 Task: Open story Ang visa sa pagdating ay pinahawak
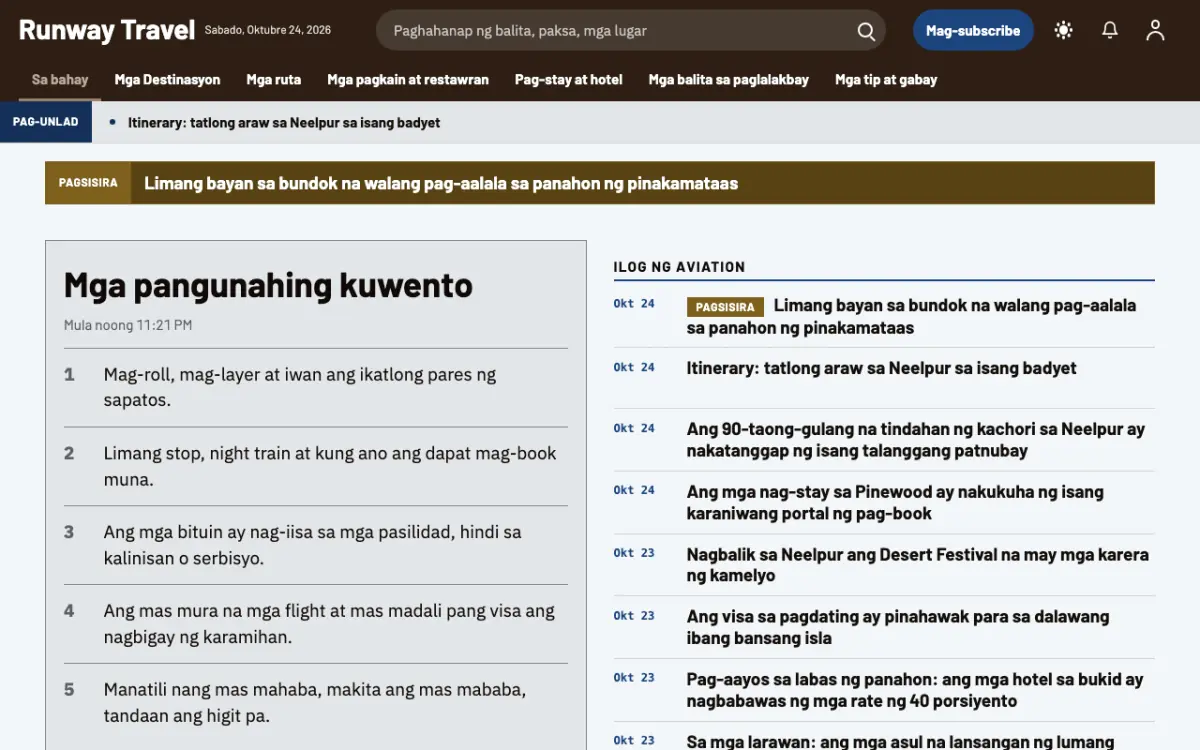pyautogui.click(x=898, y=627)
